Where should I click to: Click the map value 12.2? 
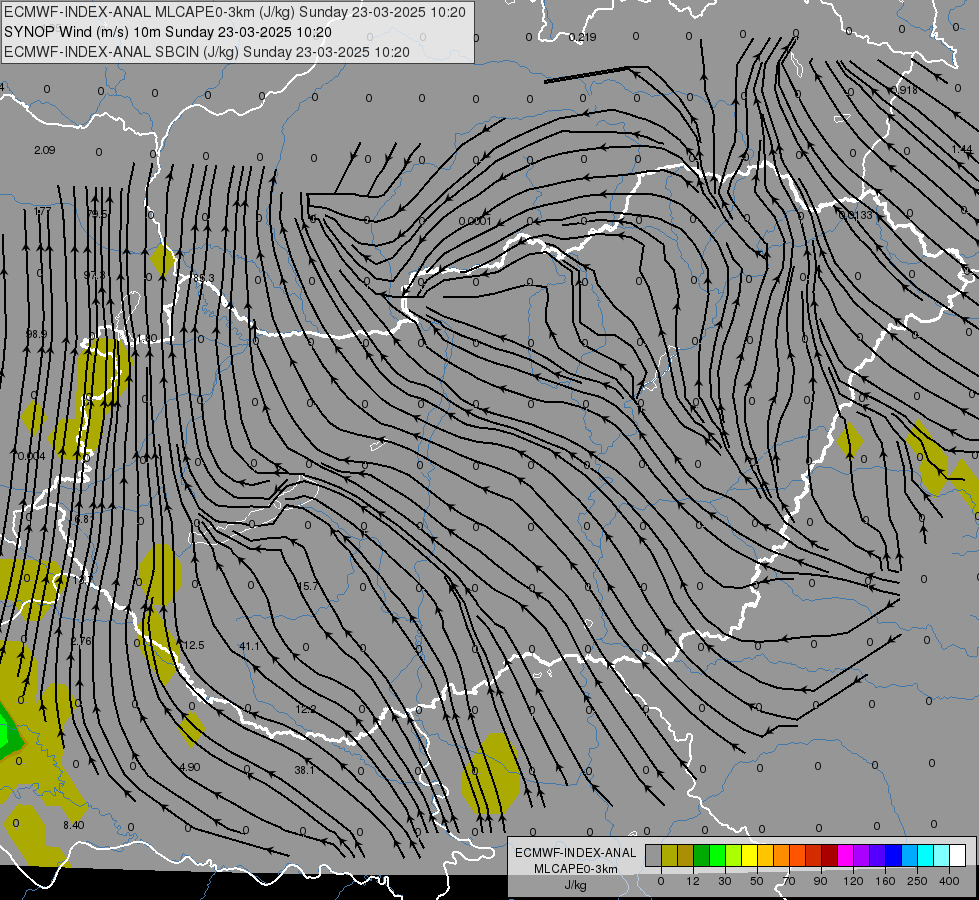coord(306,709)
